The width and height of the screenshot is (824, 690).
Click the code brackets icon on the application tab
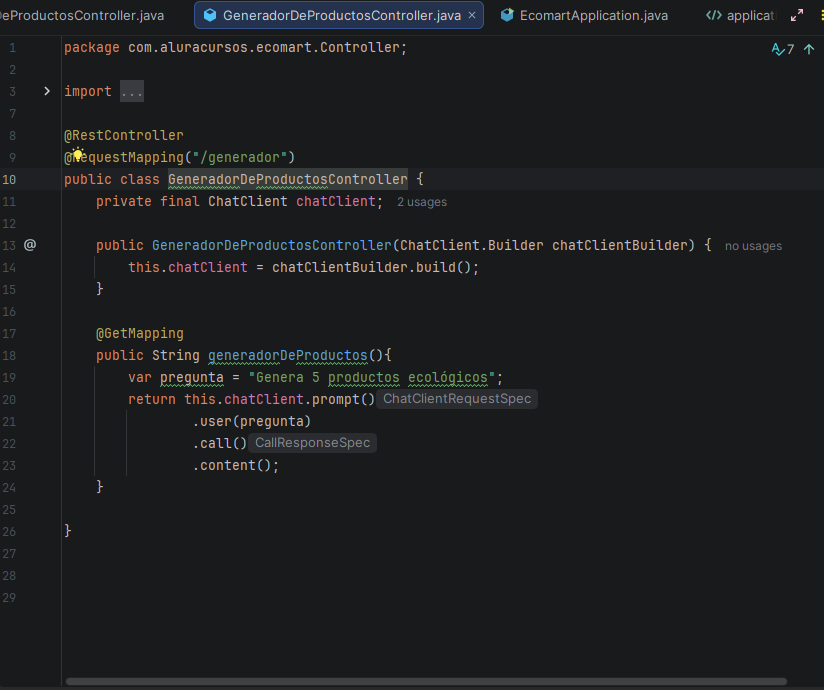[713, 16]
